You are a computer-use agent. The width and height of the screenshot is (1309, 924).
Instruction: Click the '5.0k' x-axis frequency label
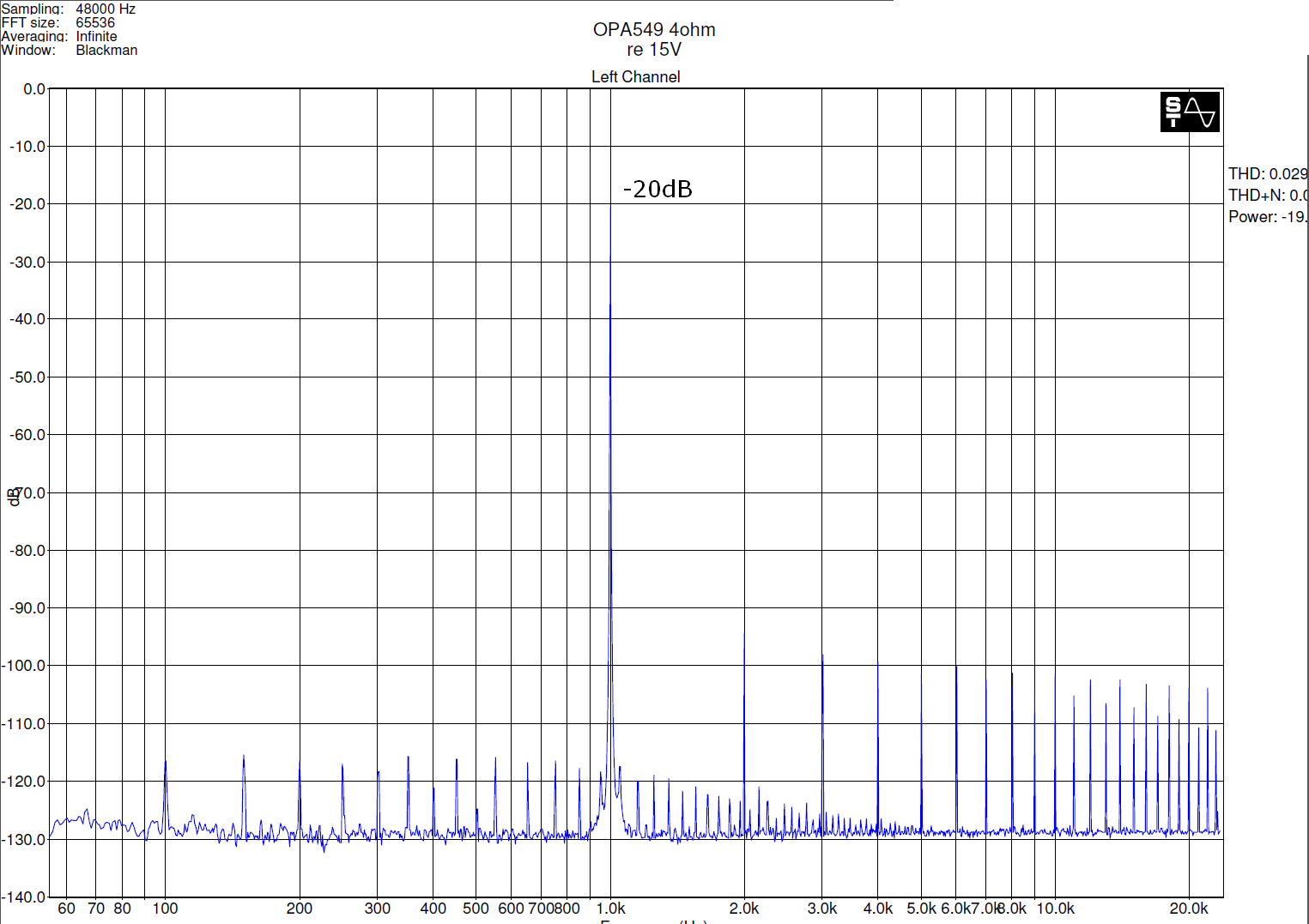[922, 909]
